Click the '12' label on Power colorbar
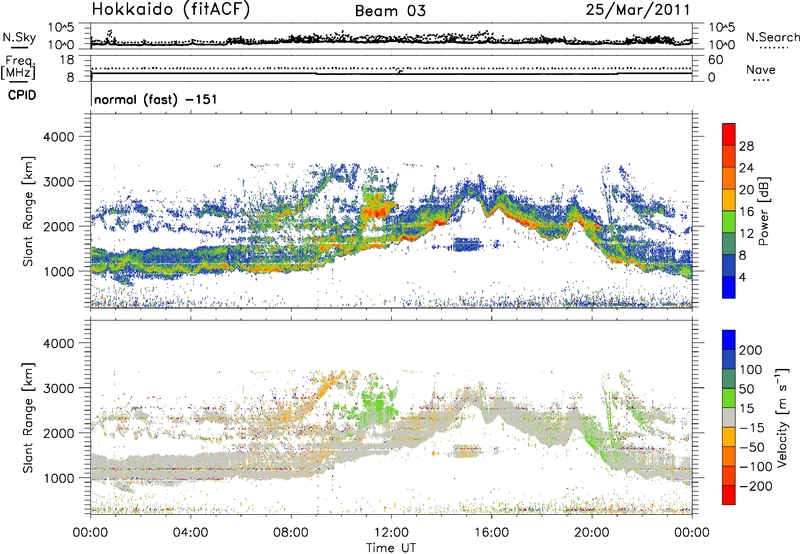 tap(746, 234)
